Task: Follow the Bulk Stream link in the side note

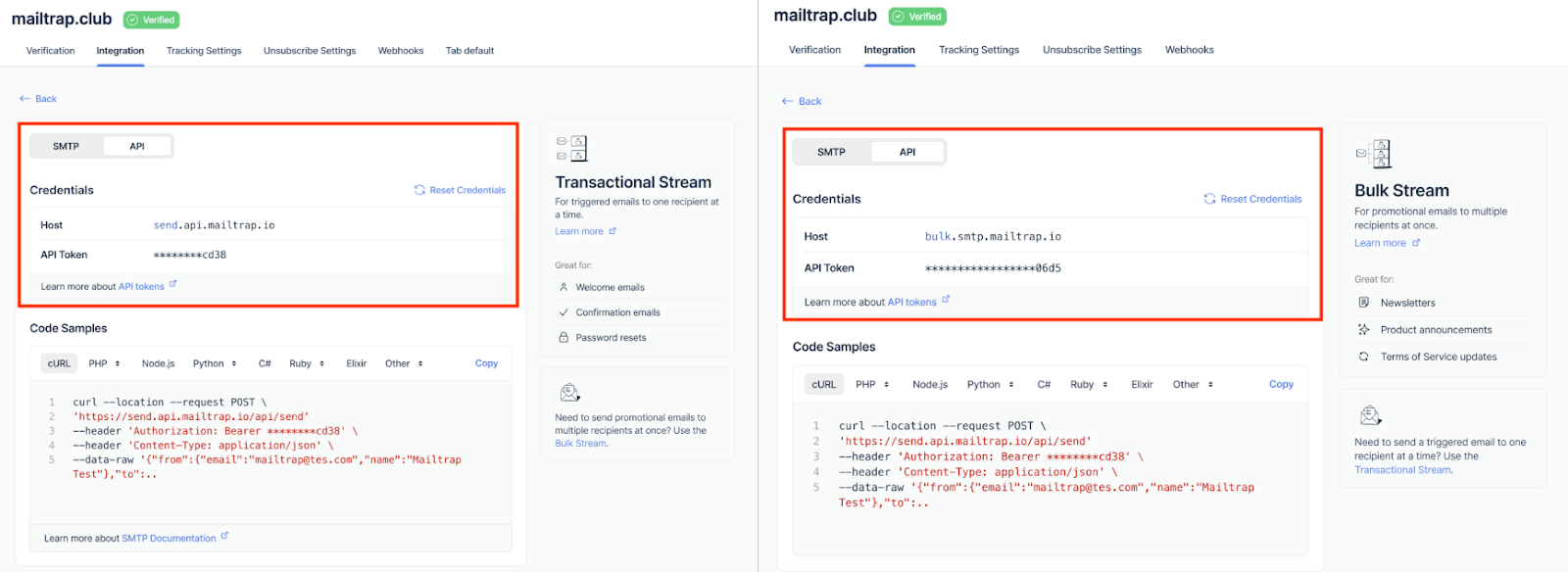Action: pyautogui.click(x=580, y=444)
